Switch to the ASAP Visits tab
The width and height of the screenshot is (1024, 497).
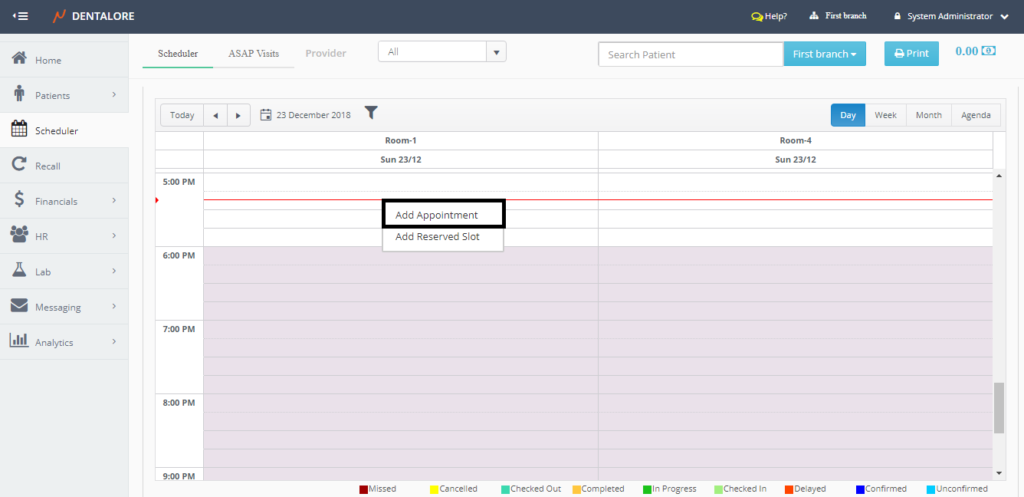pos(254,53)
